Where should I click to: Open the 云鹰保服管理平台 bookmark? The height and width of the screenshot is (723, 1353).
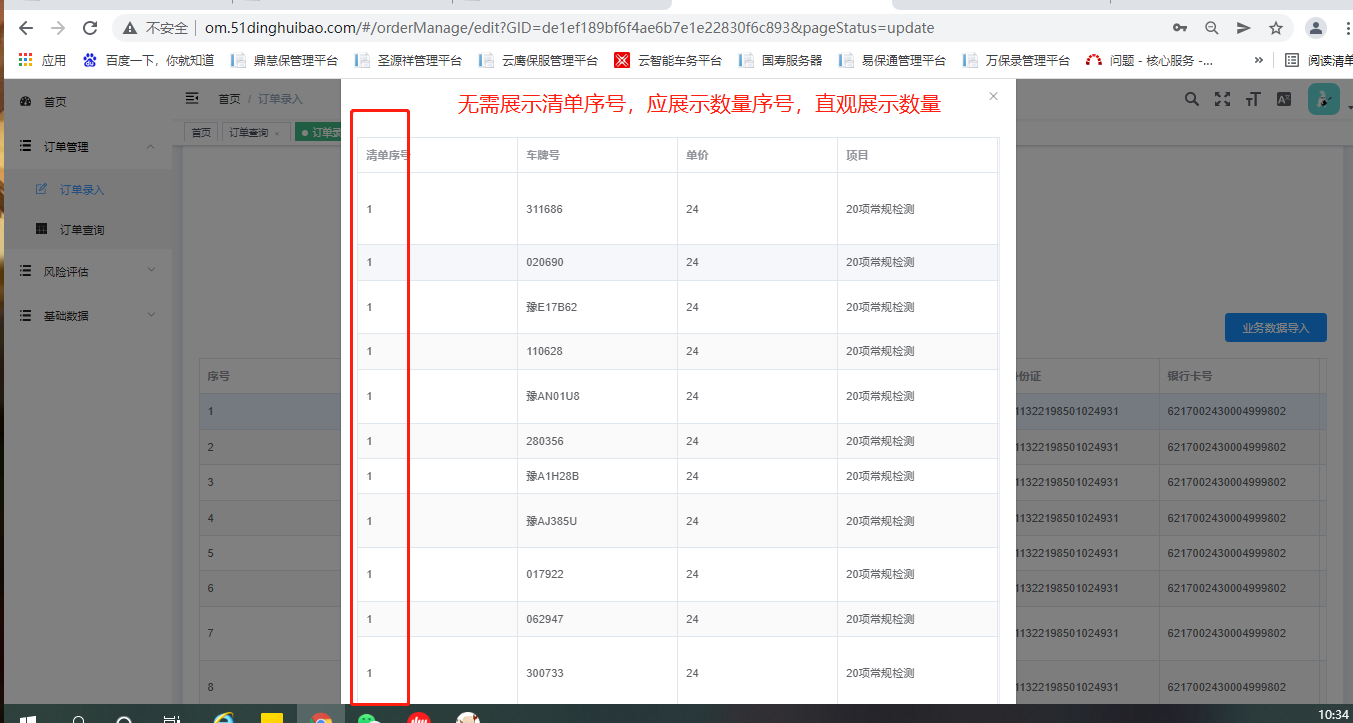(x=538, y=60)
